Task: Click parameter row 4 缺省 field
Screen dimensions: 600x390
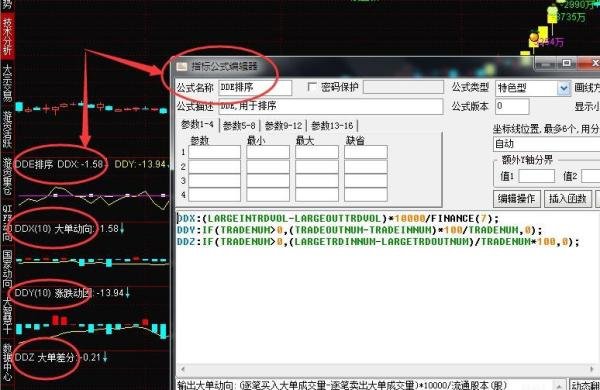Action: tap(366, 195)
